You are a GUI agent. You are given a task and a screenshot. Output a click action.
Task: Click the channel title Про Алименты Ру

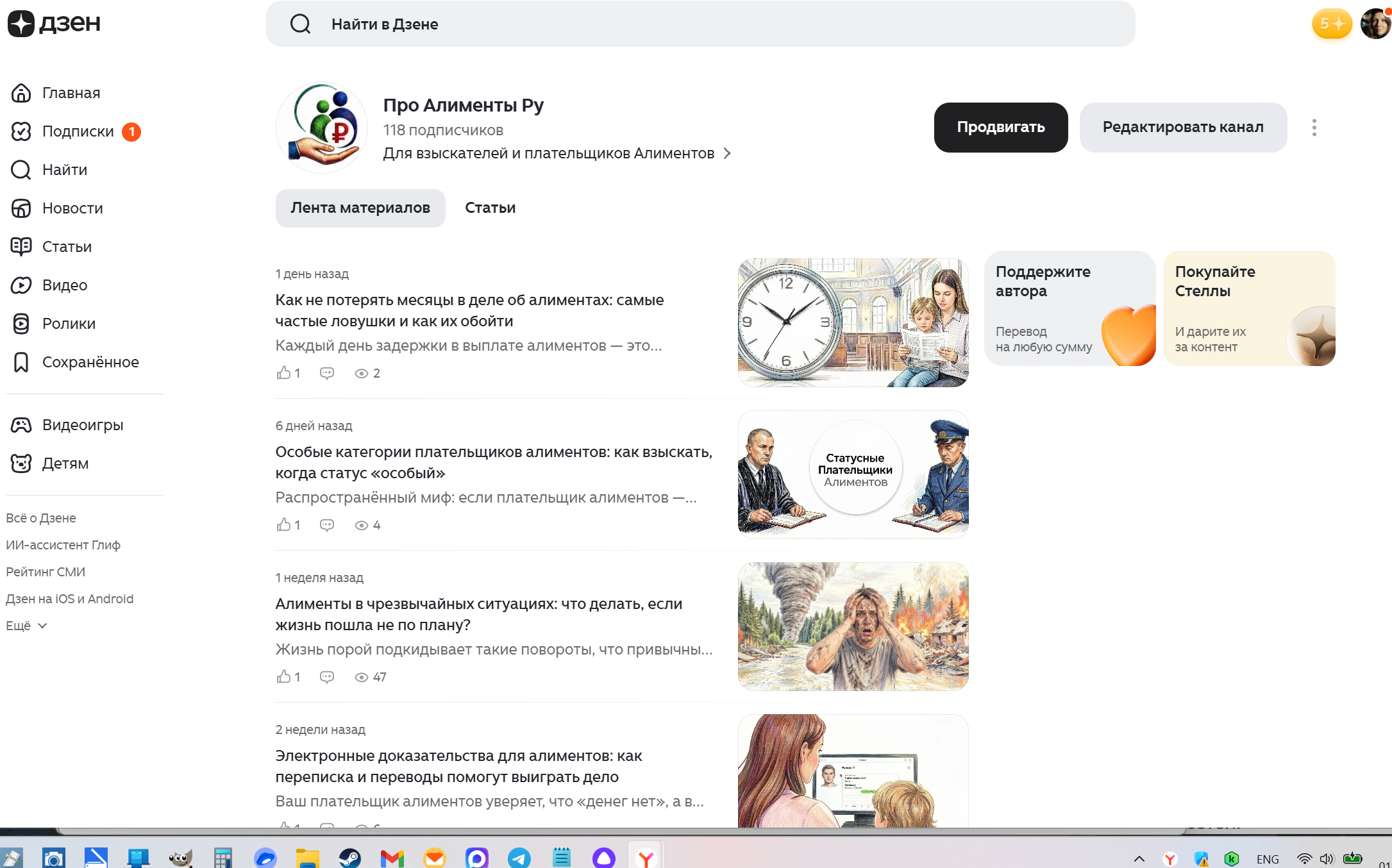pos(464,105)
